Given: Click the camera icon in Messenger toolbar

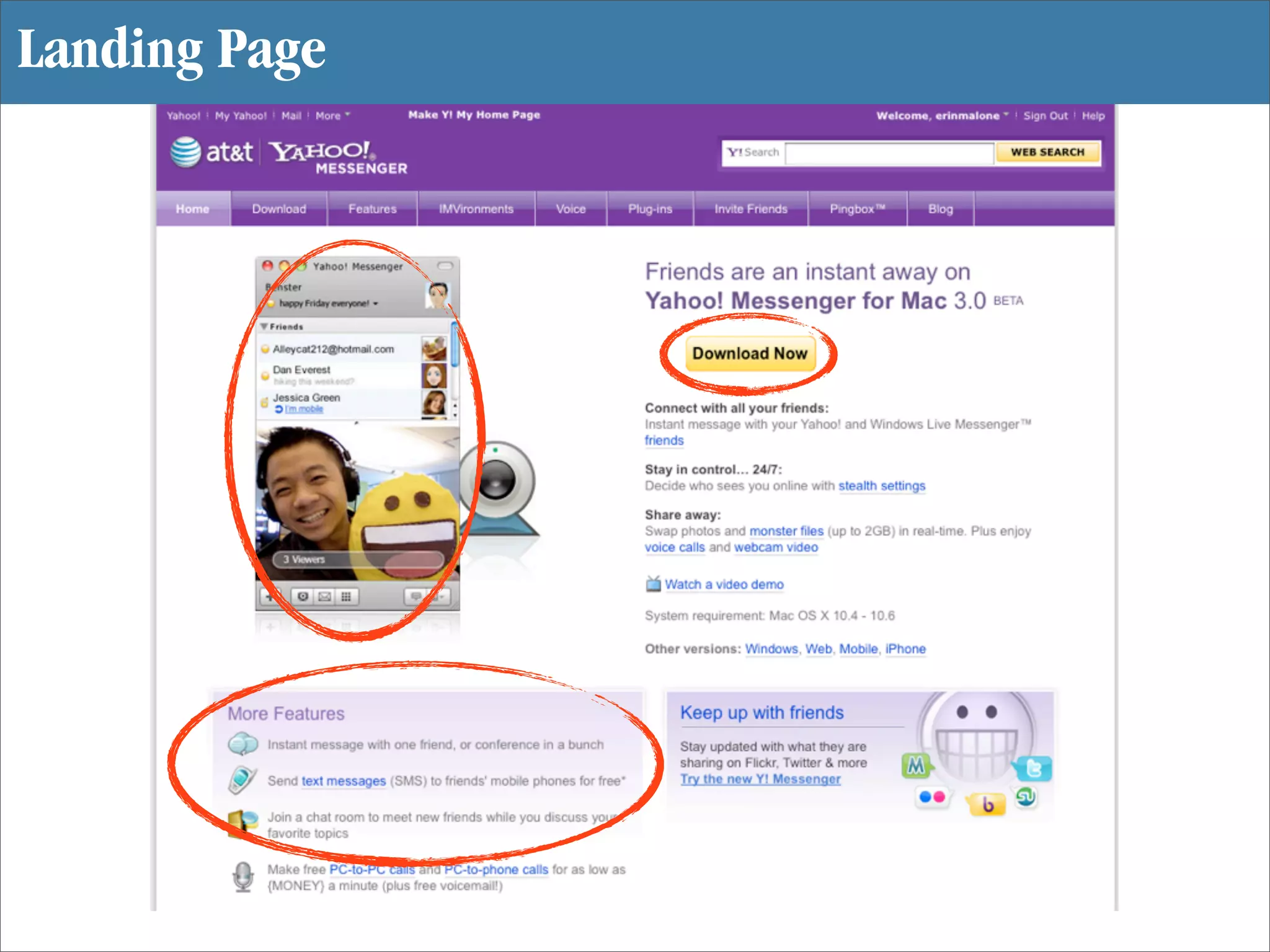Looking at the screenshot, I should [x=303, y=597].
